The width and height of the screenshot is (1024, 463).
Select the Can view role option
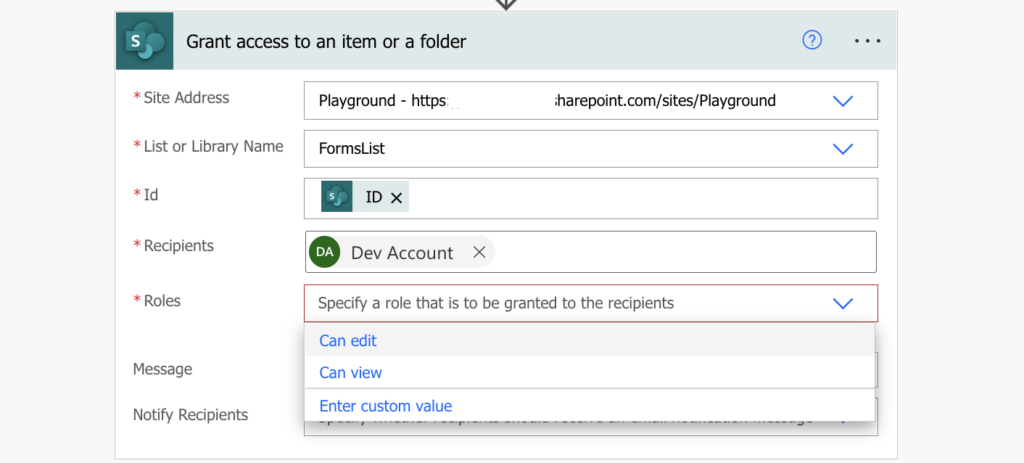590,373
